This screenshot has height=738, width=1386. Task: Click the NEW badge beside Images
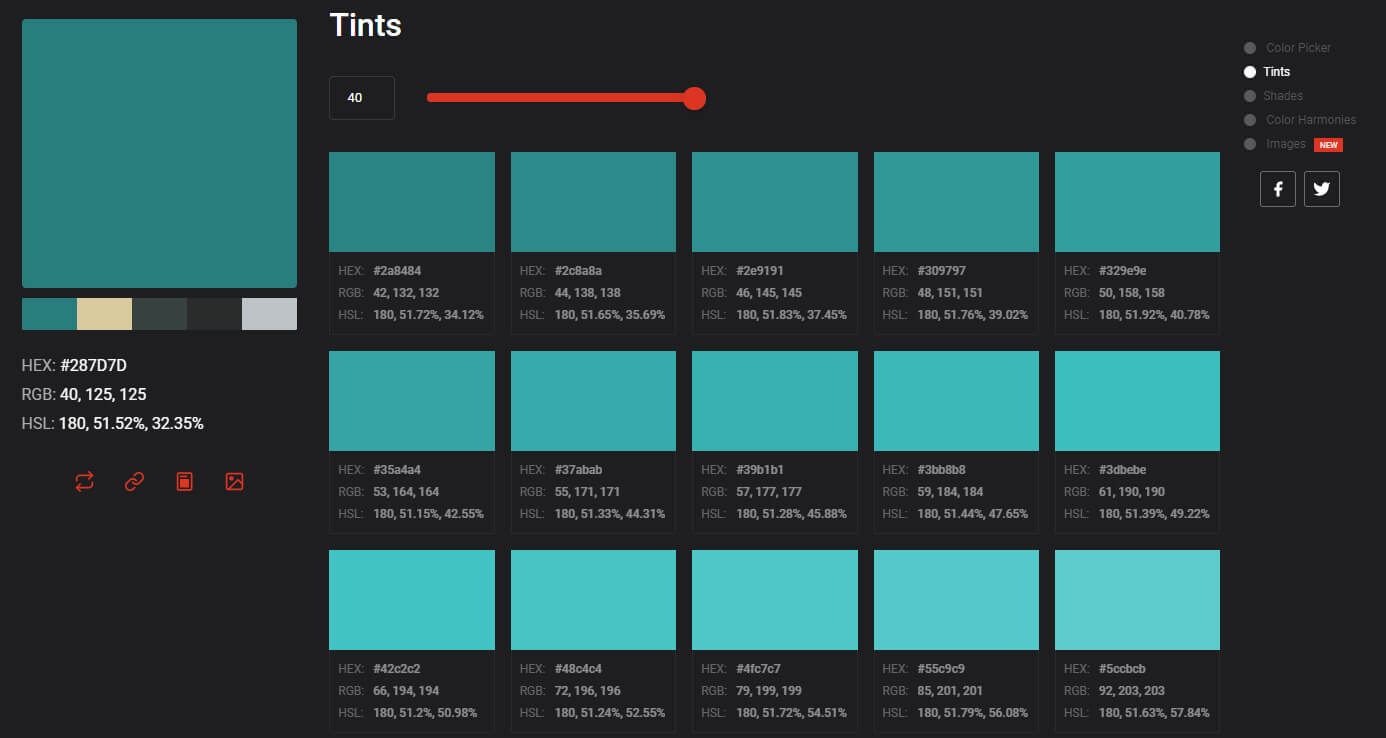pos(1328,144)
